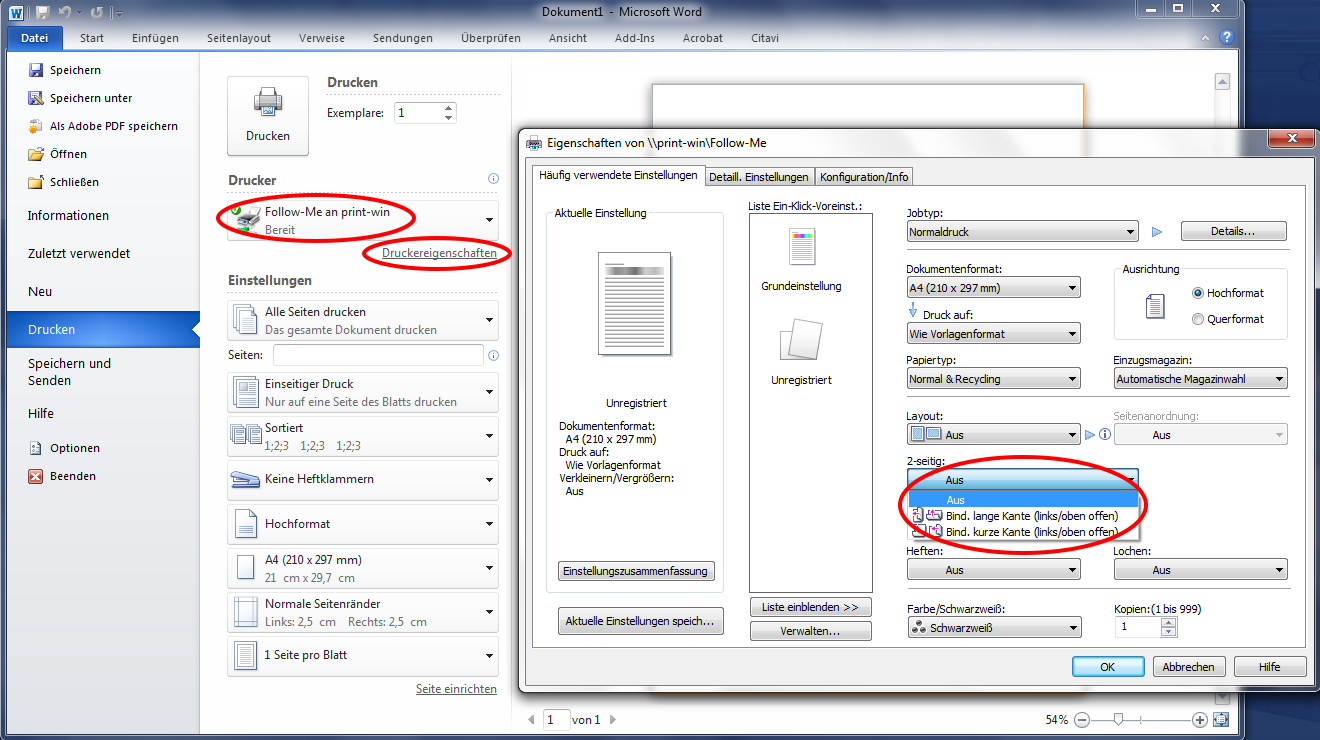The width and height of the screenshot is (1320, 740).
Task: Click the OK button
Action: (x=1108, y=667)
